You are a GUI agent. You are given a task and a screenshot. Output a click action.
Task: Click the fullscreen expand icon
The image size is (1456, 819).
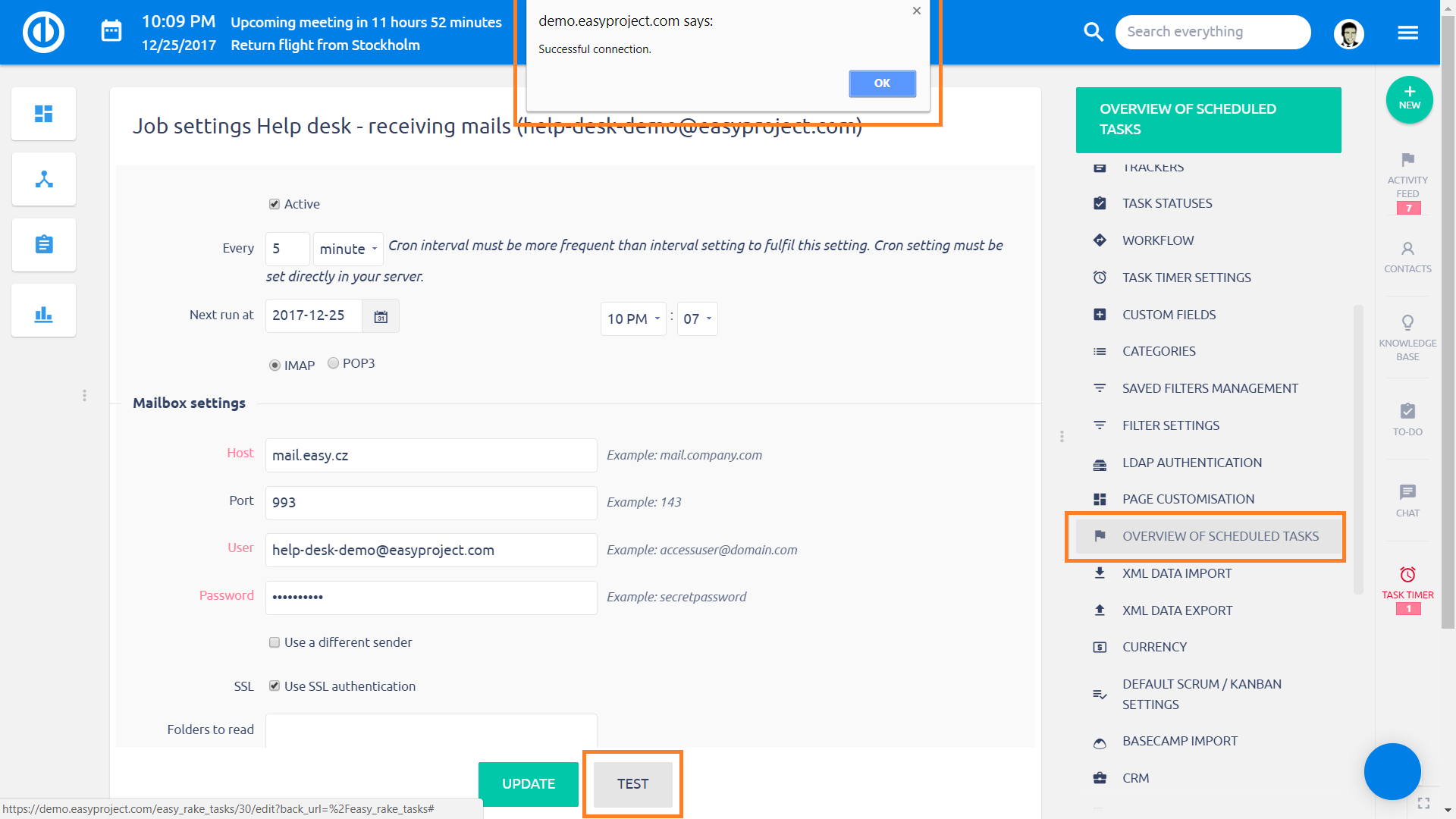coord(1423,803)
